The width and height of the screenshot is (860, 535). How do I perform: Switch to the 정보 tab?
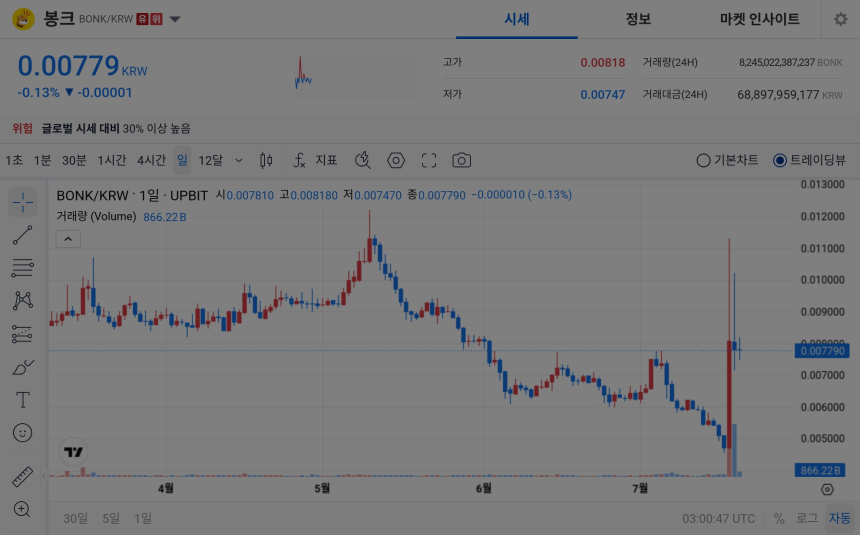pos(638,19)
